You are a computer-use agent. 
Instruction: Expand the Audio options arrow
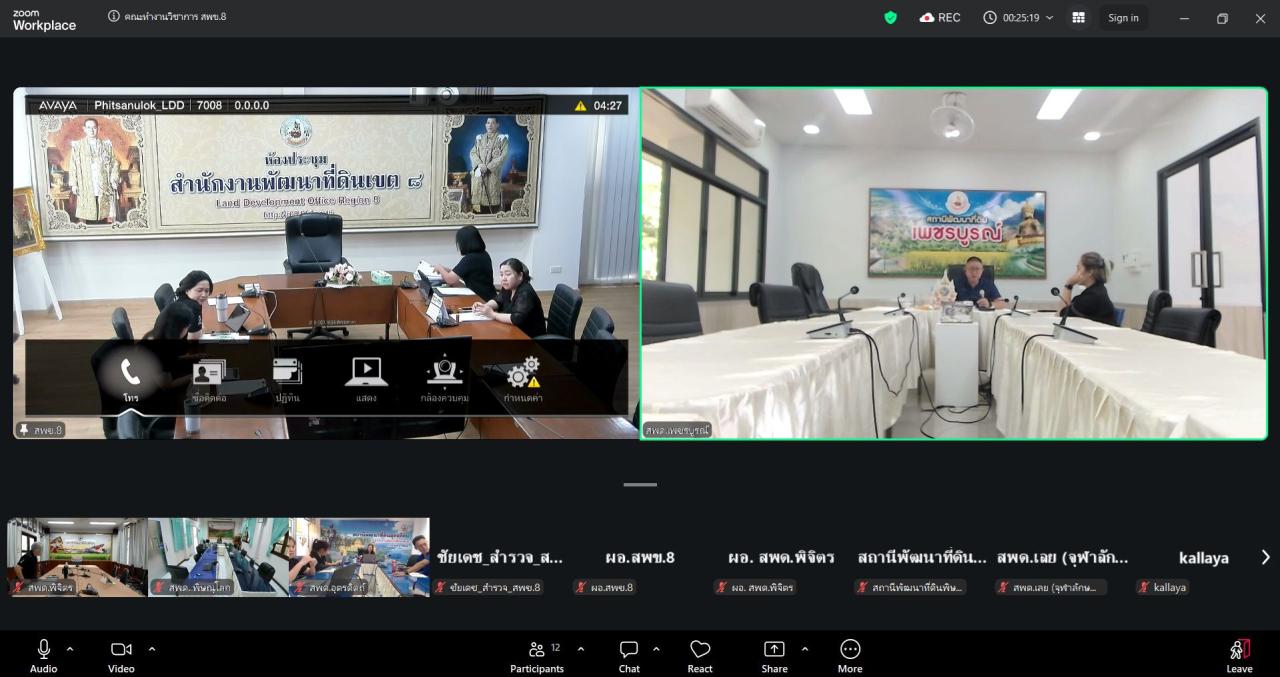(x=70, y=649)
